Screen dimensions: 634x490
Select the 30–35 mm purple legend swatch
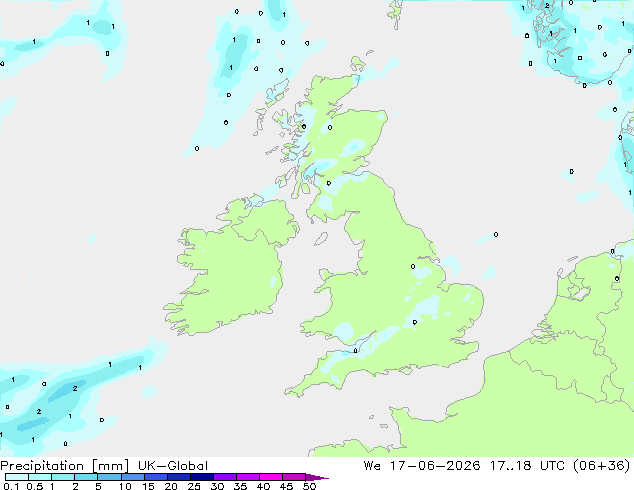(x=224, y=477)
